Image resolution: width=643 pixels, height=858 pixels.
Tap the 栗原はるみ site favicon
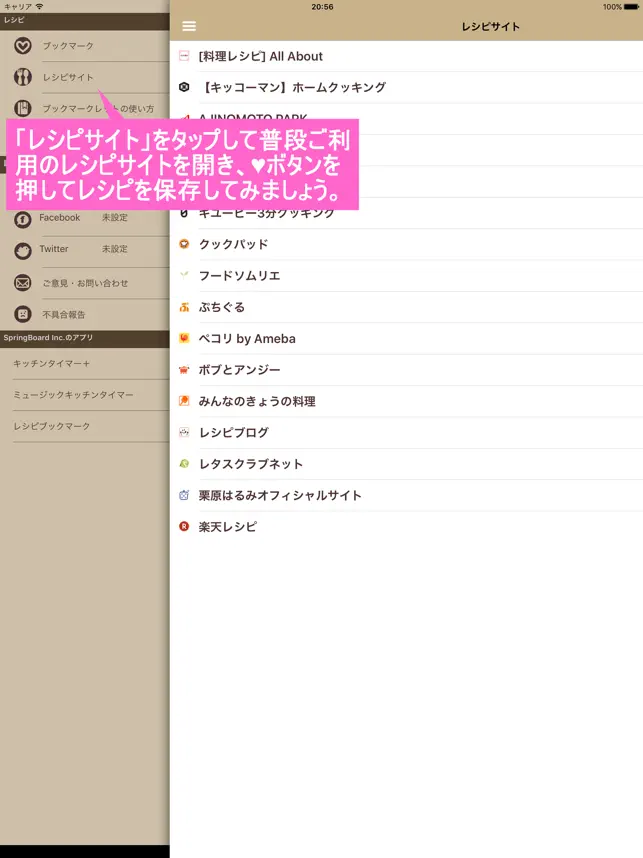(184, 495)
